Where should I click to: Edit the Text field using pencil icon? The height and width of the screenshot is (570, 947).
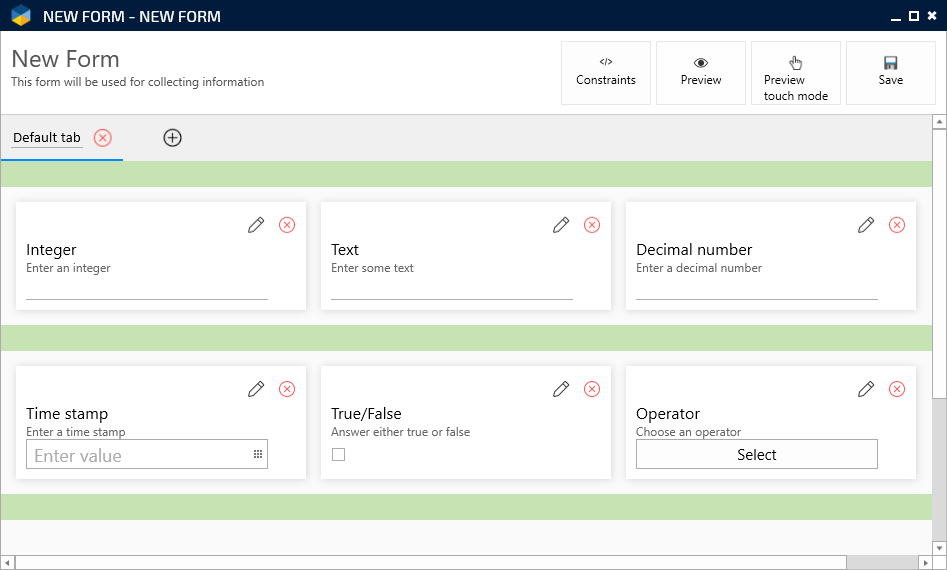coord(561,225)
